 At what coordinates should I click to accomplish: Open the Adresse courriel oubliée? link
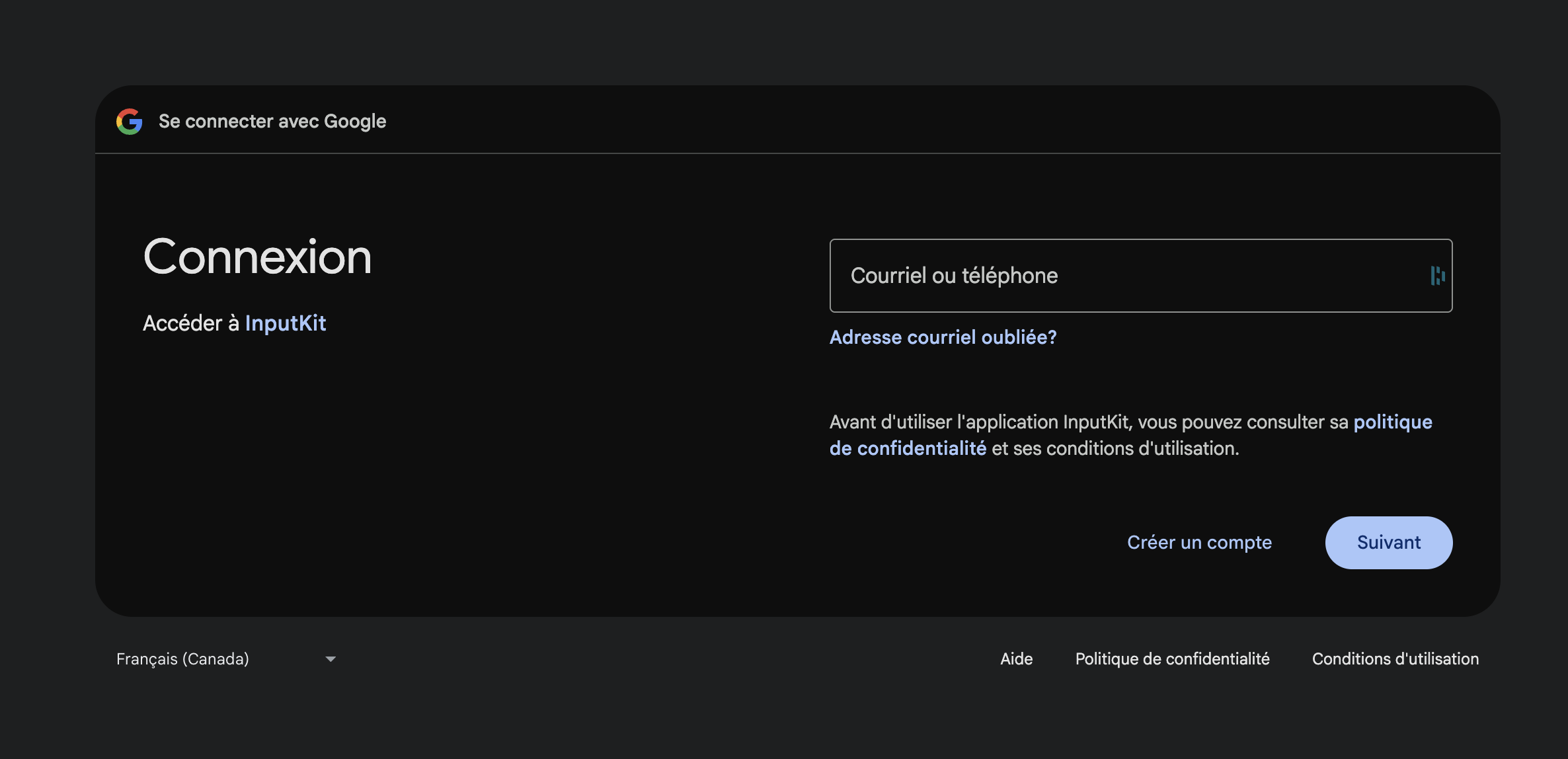coord(943,337)
